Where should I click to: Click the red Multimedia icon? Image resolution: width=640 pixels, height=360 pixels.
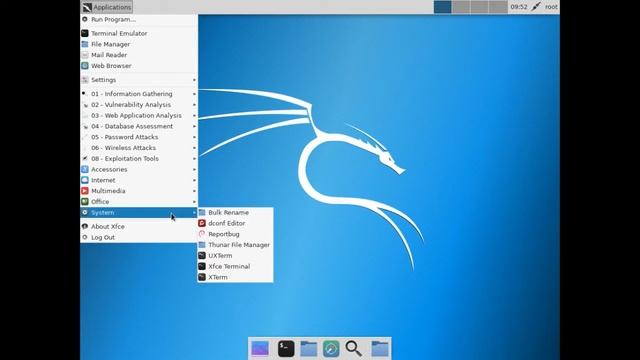click(85, 191)
